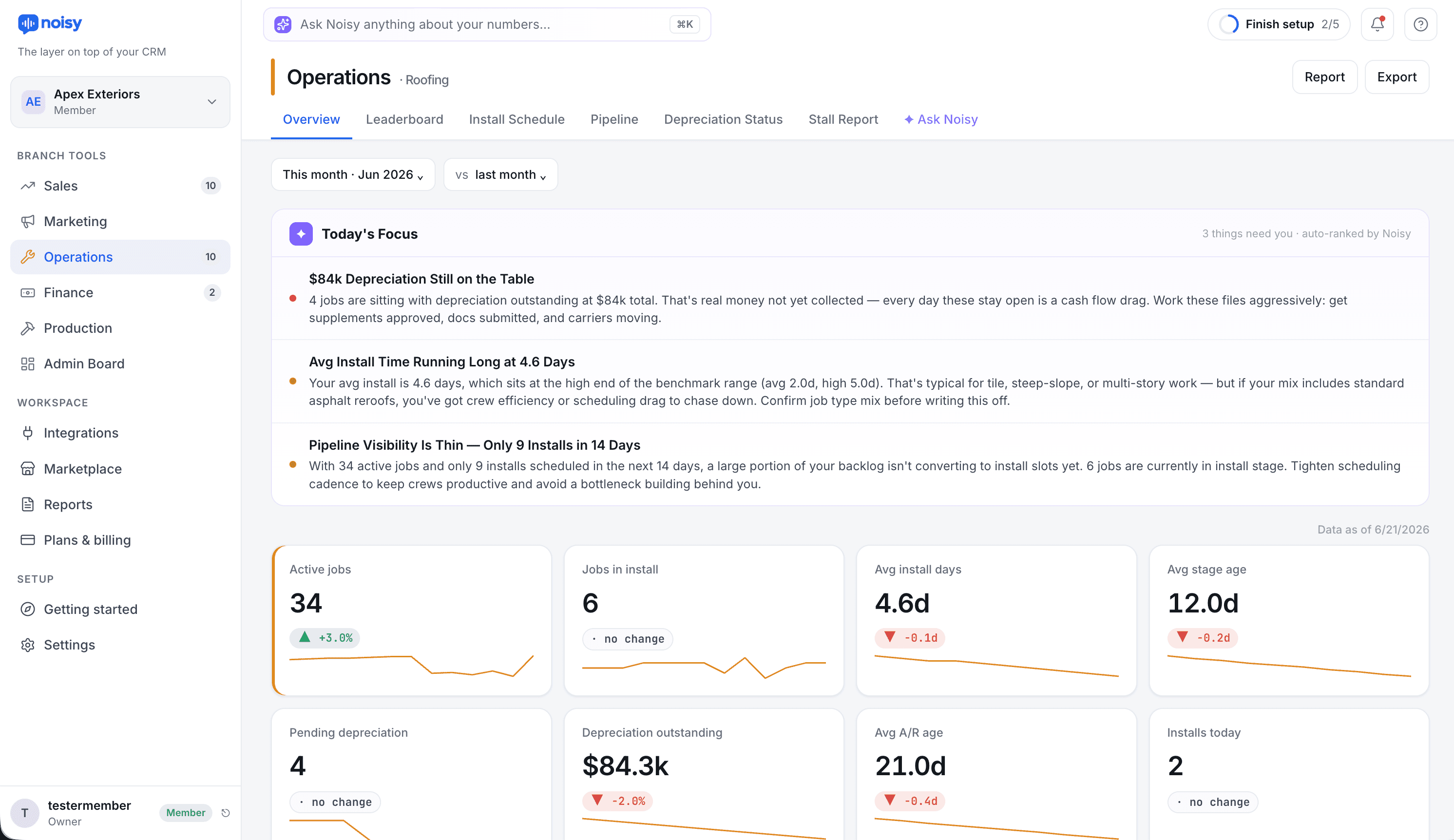This screenshot has width=1454, height=840.
Task: Select the Depreciation outstanding card
Action: point(704,774)
